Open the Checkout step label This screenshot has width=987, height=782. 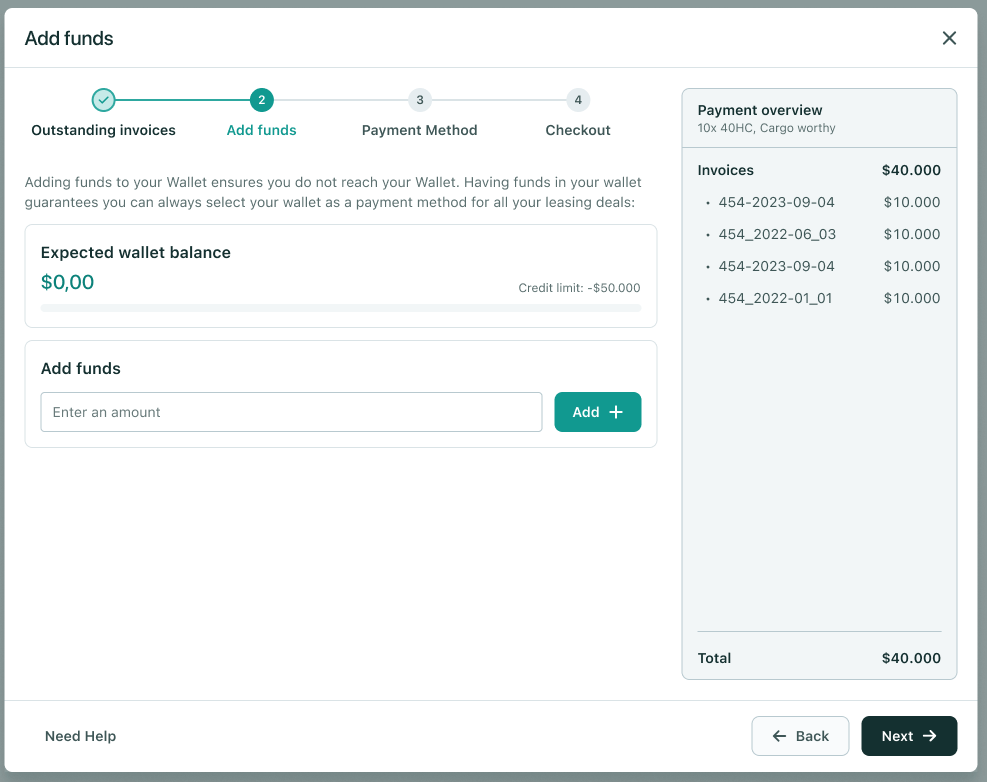pyautogui.click(x=577, y=130)
